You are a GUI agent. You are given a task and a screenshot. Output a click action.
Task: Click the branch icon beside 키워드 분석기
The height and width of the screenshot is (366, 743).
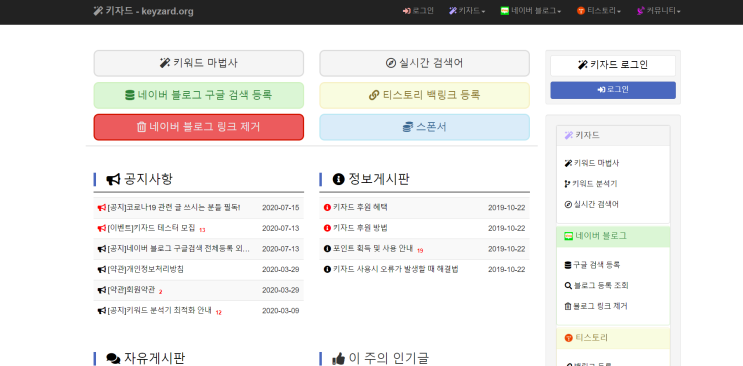(x=568, y=184)
